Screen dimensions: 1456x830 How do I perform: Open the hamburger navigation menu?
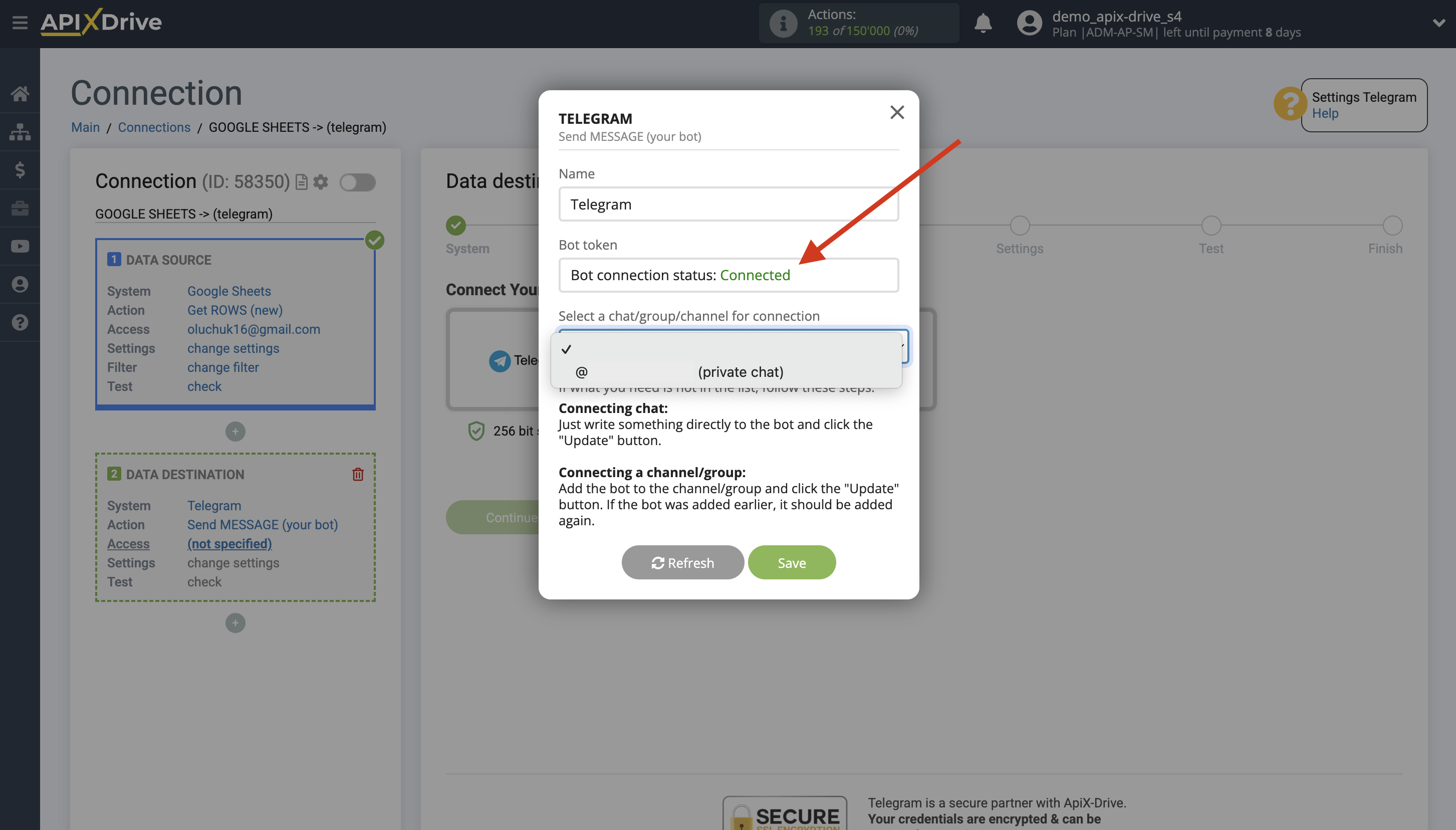tap(20, 23)
